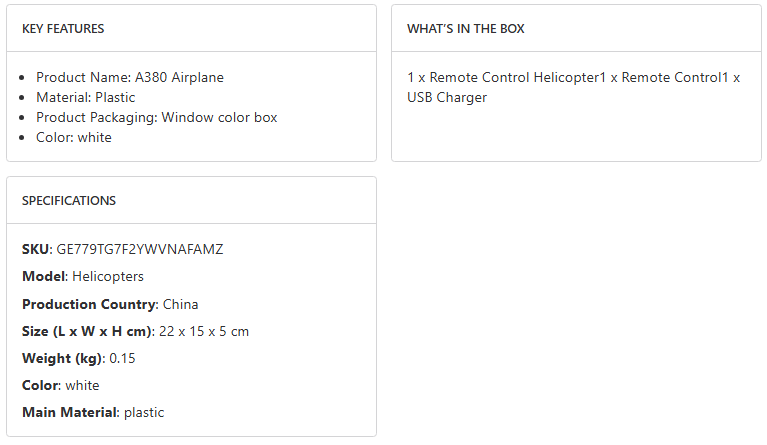This screenshot has width=767, height=445.
Task: Click the Helicopters model value
Action: (x=108, y=276)
